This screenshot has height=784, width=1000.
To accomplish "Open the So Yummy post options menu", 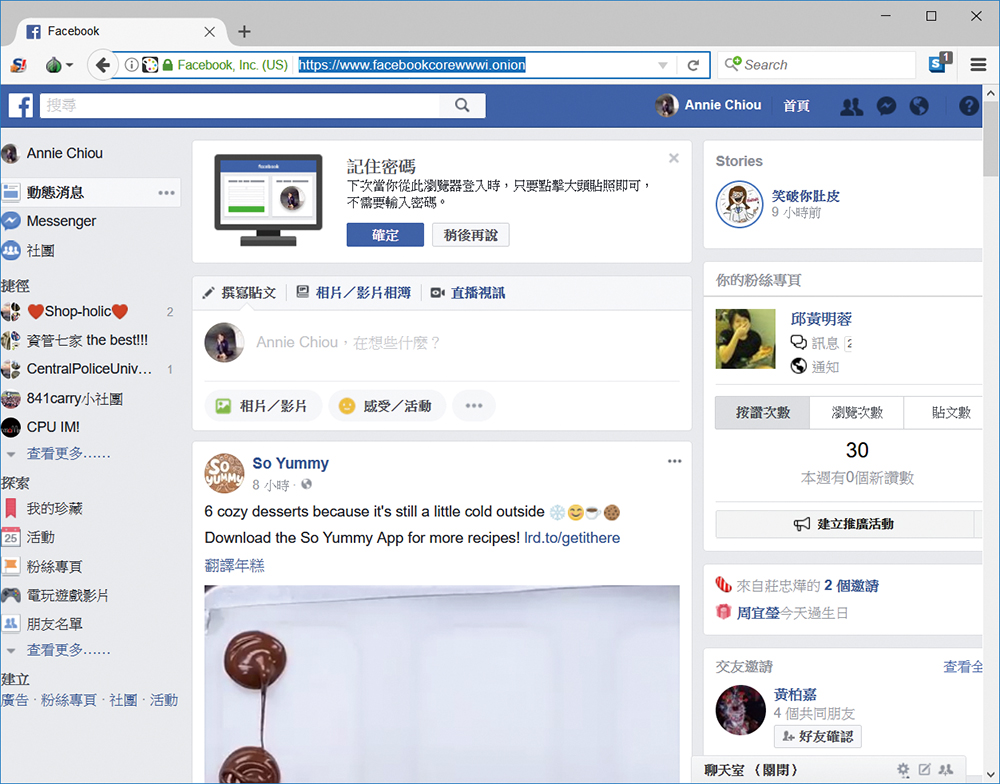I will click(x=675, y=461).
